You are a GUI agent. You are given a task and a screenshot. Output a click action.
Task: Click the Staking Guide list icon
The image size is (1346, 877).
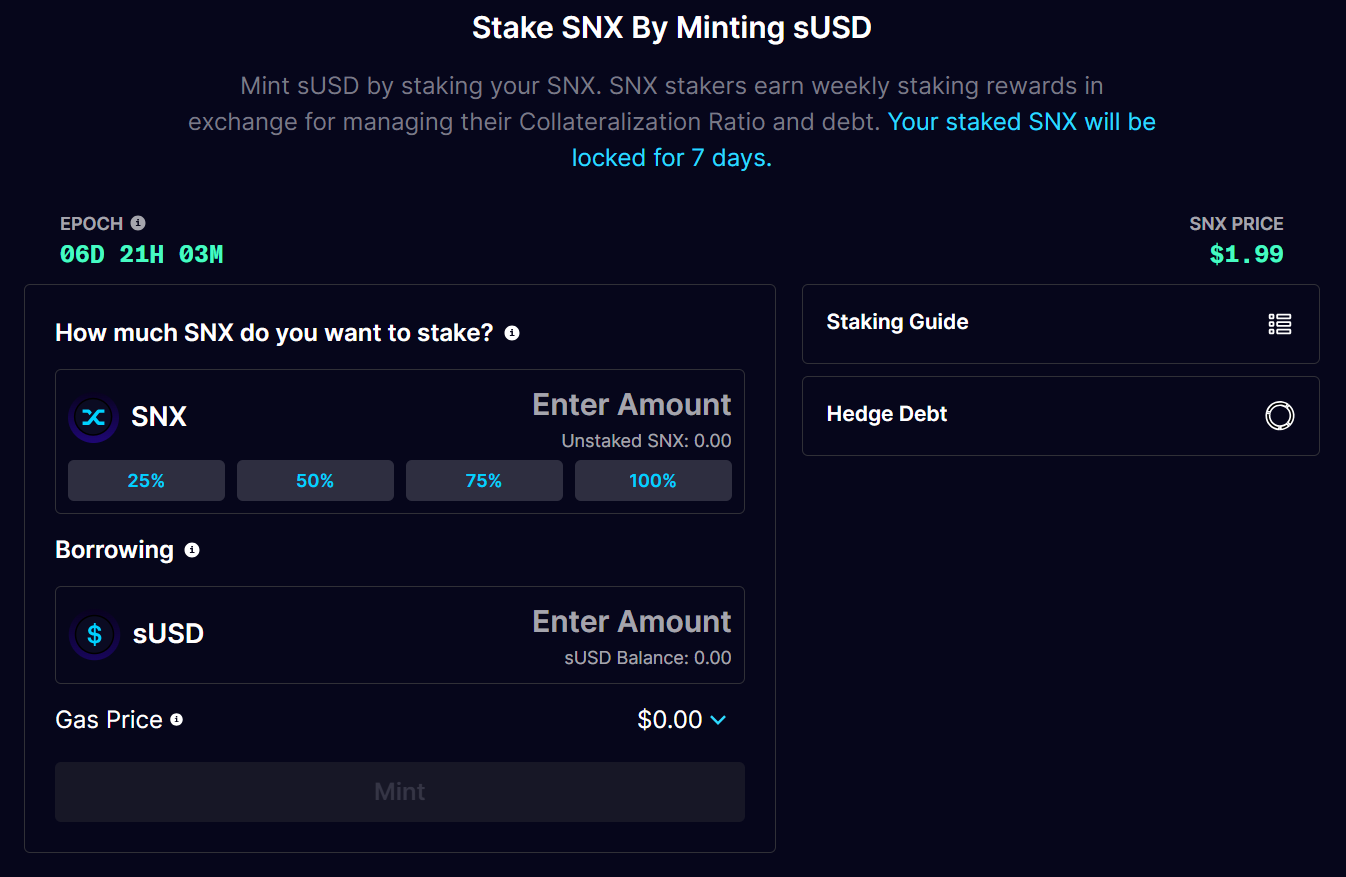[1279, 323]
